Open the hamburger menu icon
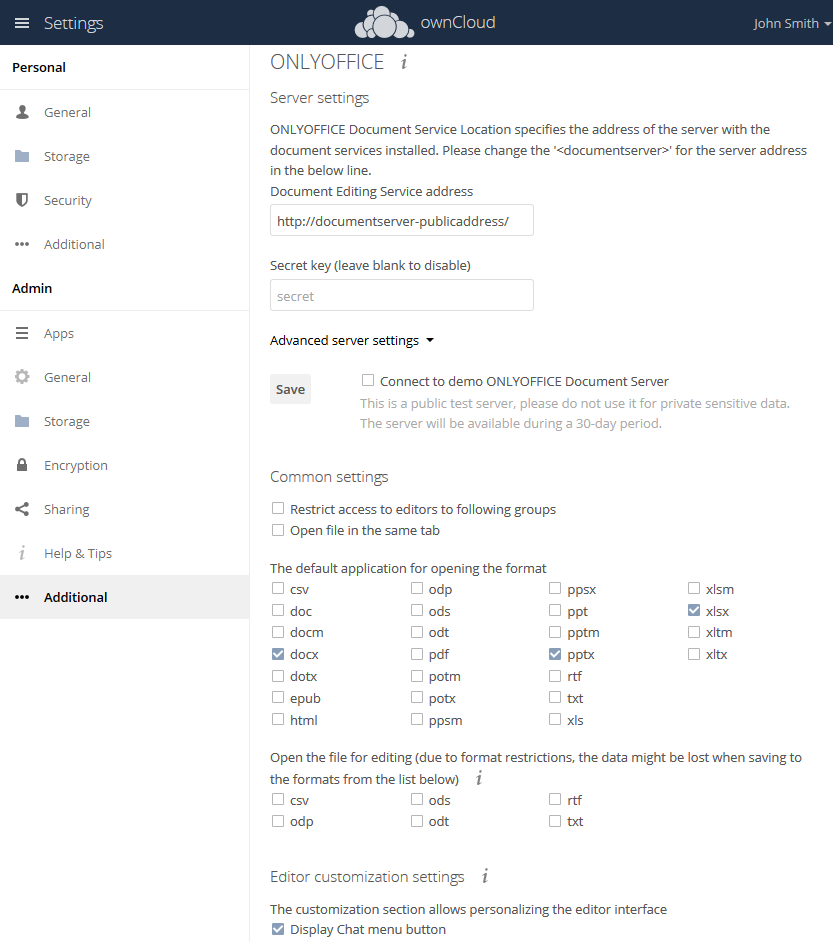 tap(22, 23)
